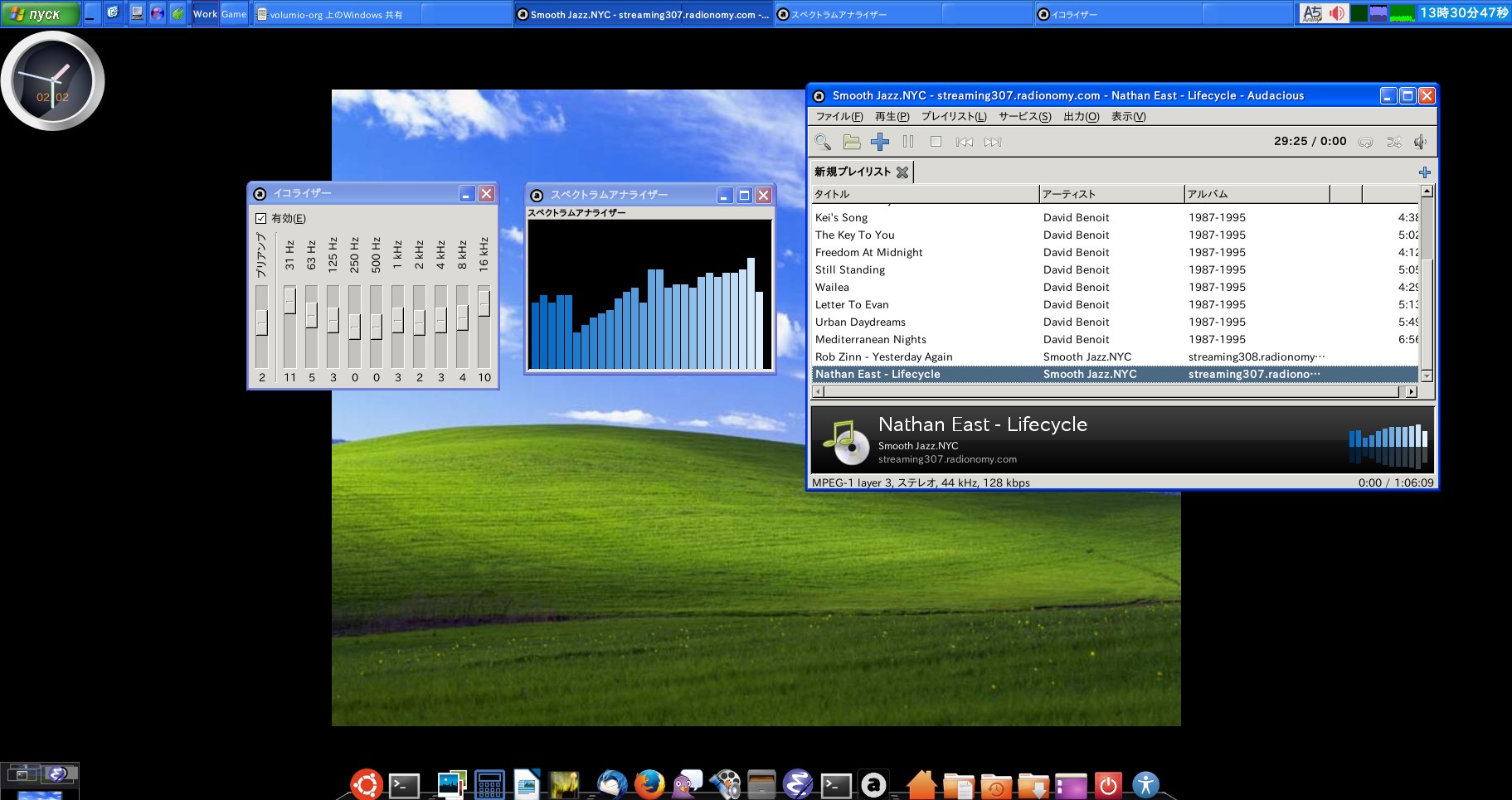The height and width of the screenshot is (800, 1512).
Task: Open the volume speaker control in Audacious
Action: click(1420, 142)
